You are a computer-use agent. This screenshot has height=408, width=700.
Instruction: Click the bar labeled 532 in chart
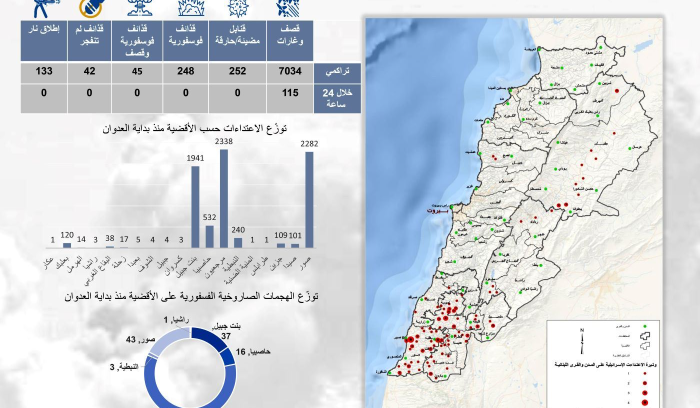[x=210, y=235]
